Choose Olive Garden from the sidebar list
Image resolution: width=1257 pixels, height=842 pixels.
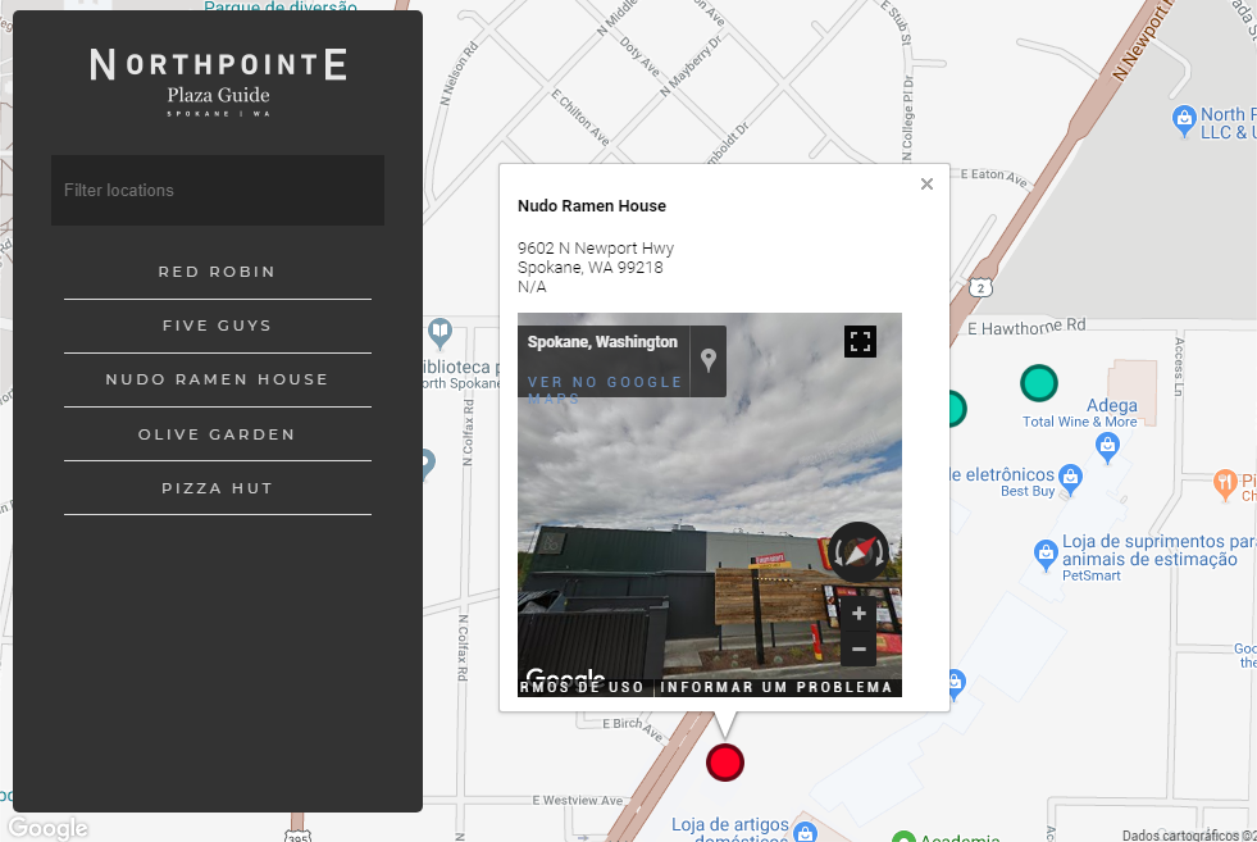coord(217,435)
